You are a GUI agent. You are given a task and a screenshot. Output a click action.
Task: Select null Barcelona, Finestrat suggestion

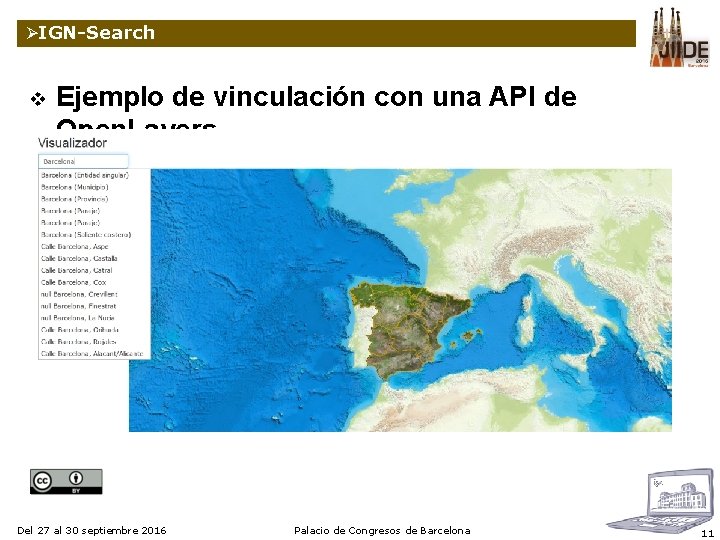[x=79, y=306]
